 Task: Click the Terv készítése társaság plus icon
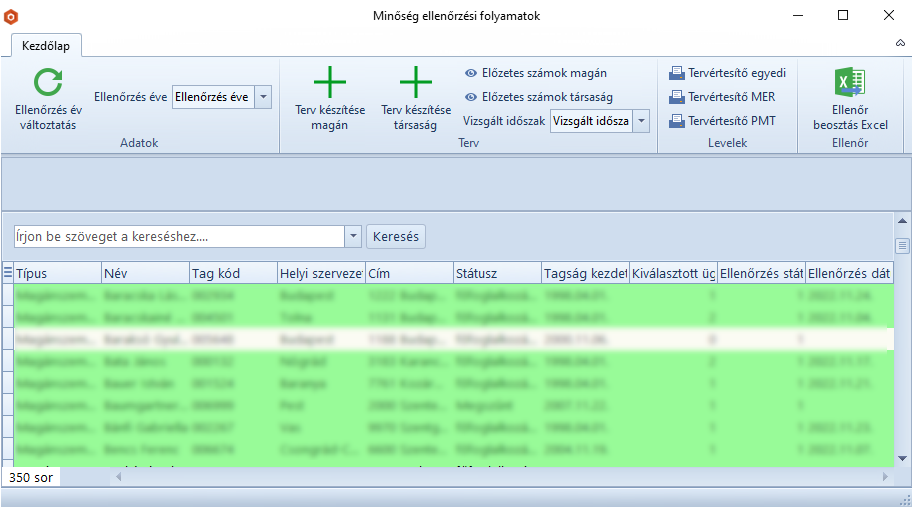pos(416,82)
